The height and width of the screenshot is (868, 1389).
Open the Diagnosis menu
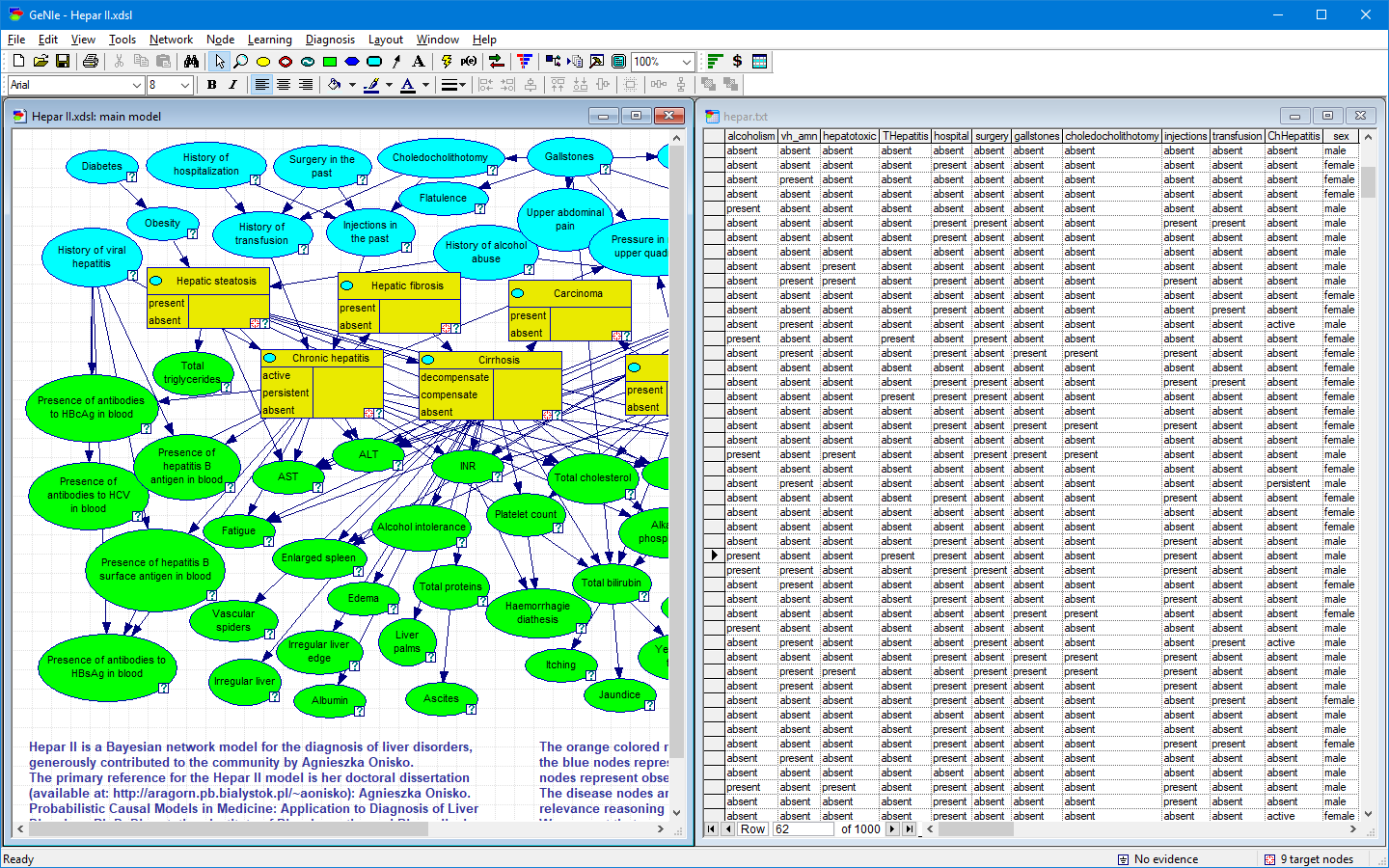(x=331, y=40)
